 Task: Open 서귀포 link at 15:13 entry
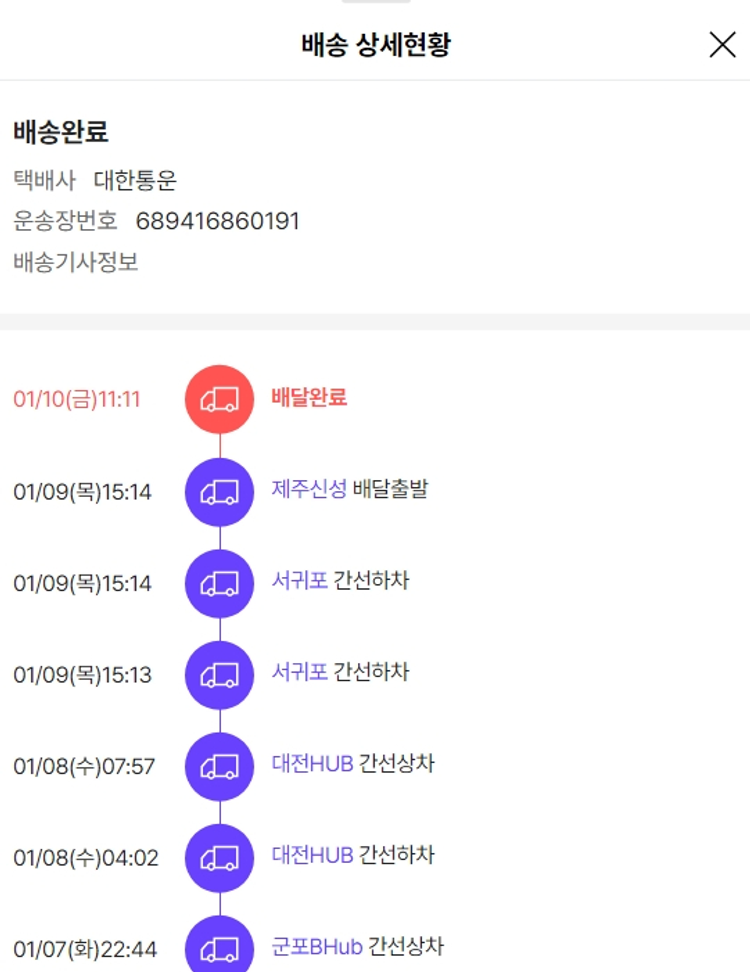click(300, 673)
